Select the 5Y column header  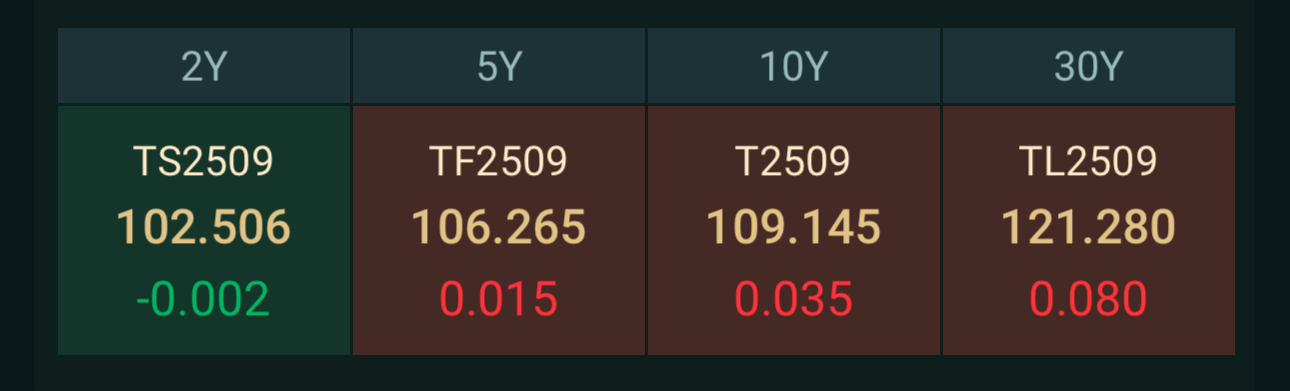pyautogui.click(x=499, y=66)
